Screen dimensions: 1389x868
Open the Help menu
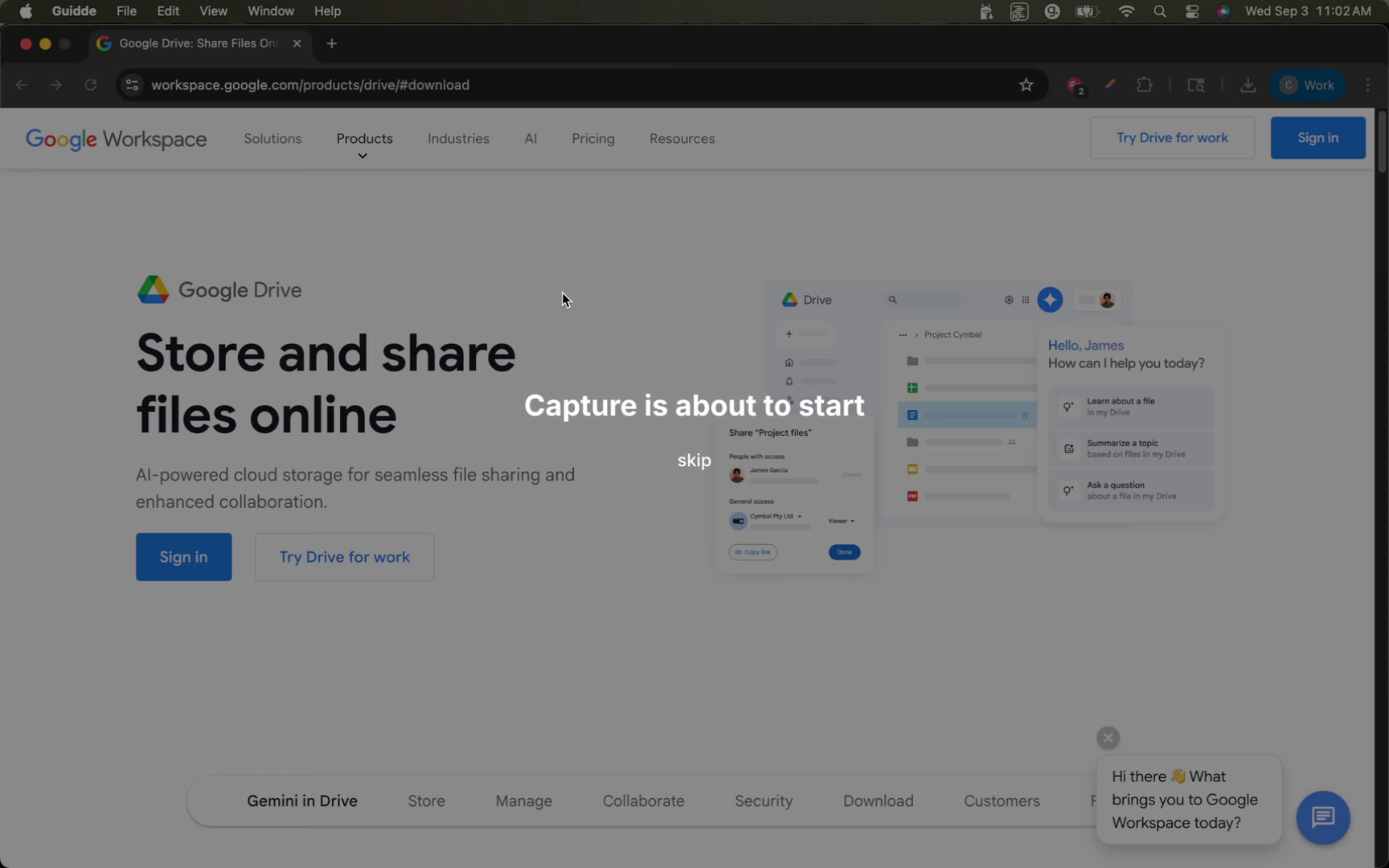click(327, 11)
